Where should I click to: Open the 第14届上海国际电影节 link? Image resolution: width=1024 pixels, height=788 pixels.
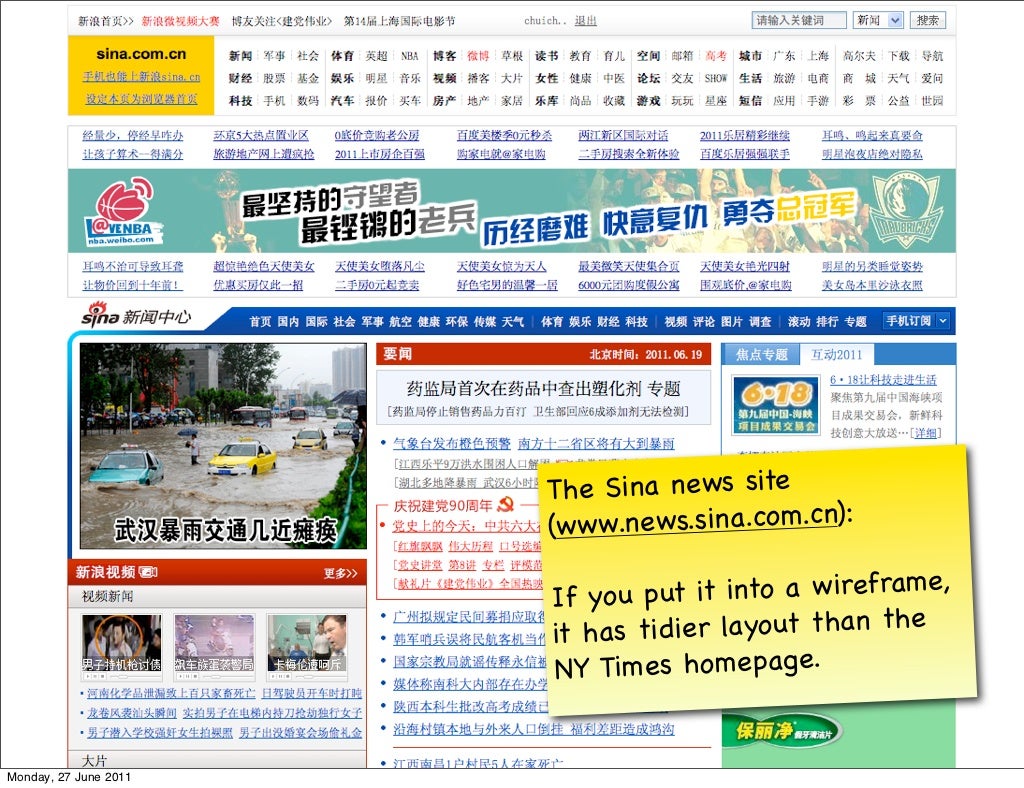click(x=400, y=21)
